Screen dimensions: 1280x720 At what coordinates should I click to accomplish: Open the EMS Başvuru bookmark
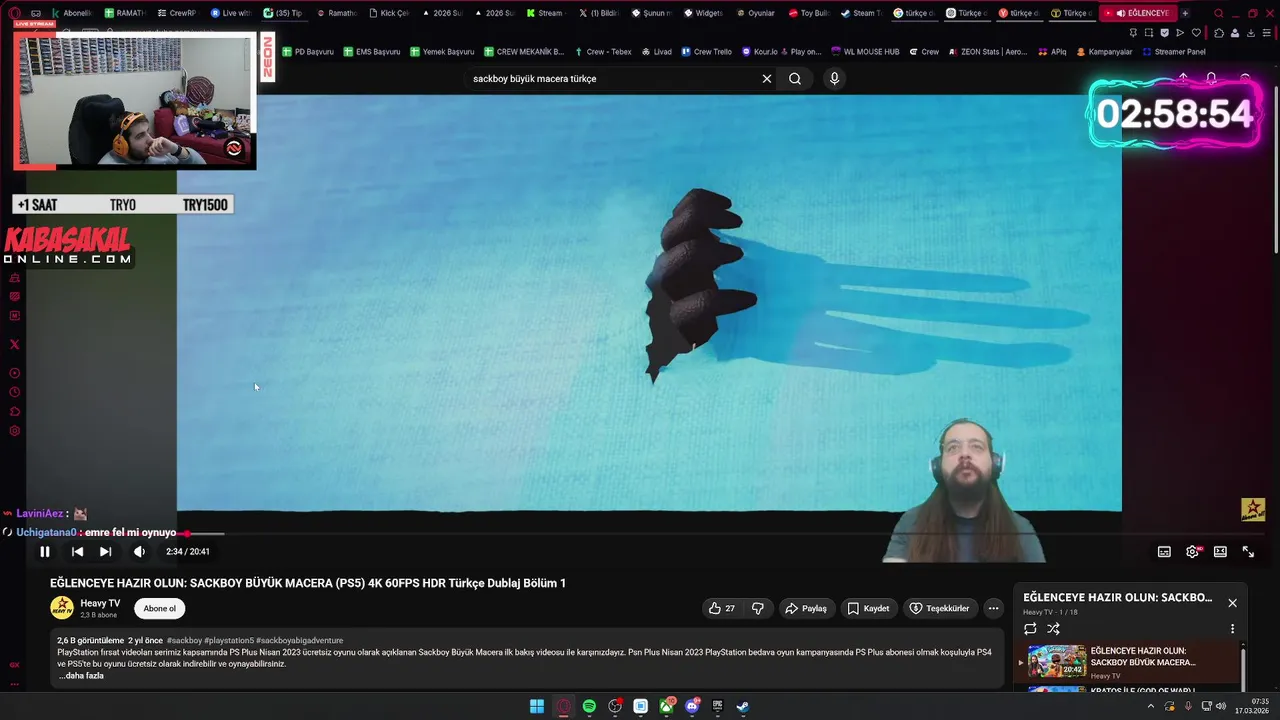click(x=372, y=52)
